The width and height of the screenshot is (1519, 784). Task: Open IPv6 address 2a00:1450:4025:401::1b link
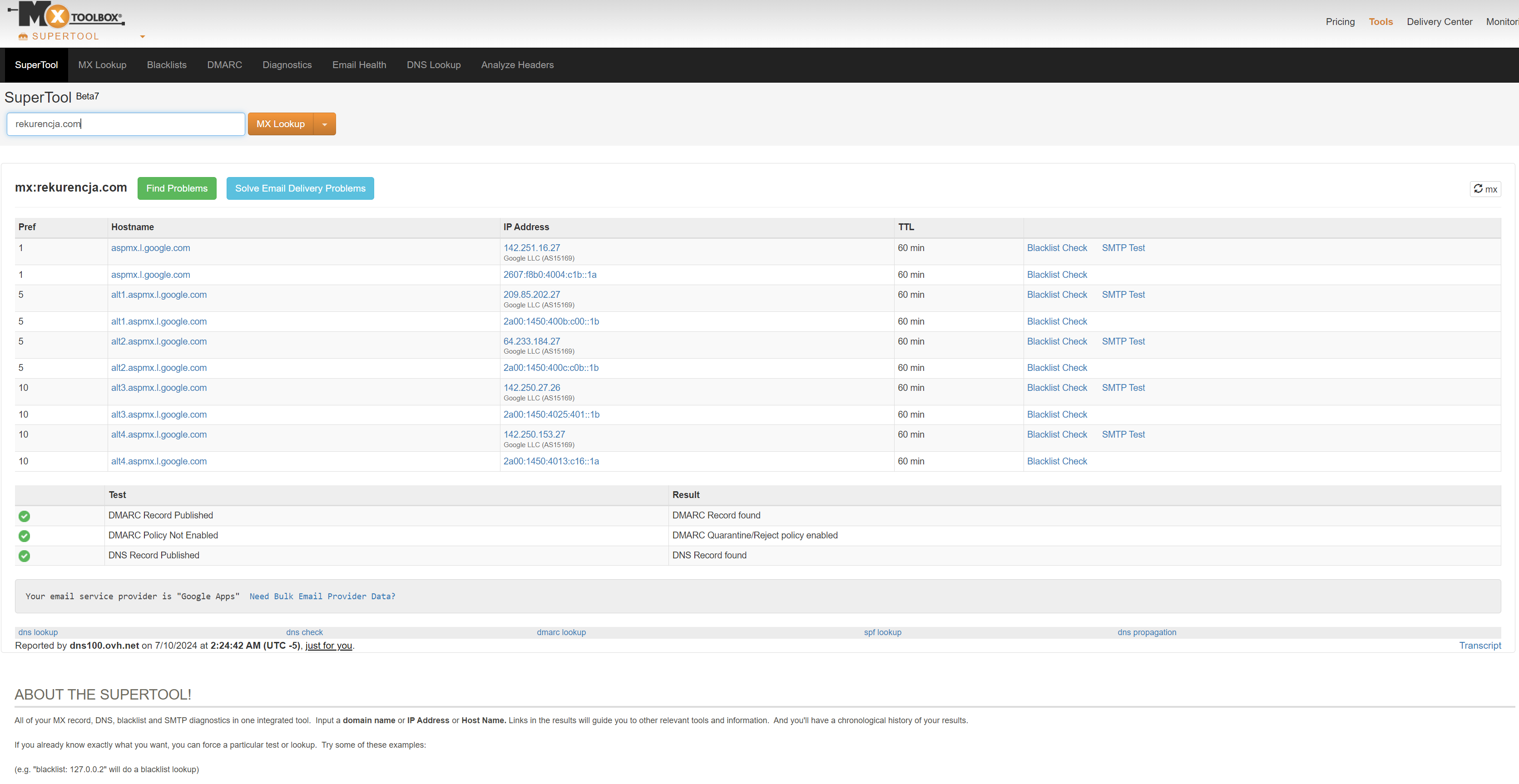coord(551,415)
